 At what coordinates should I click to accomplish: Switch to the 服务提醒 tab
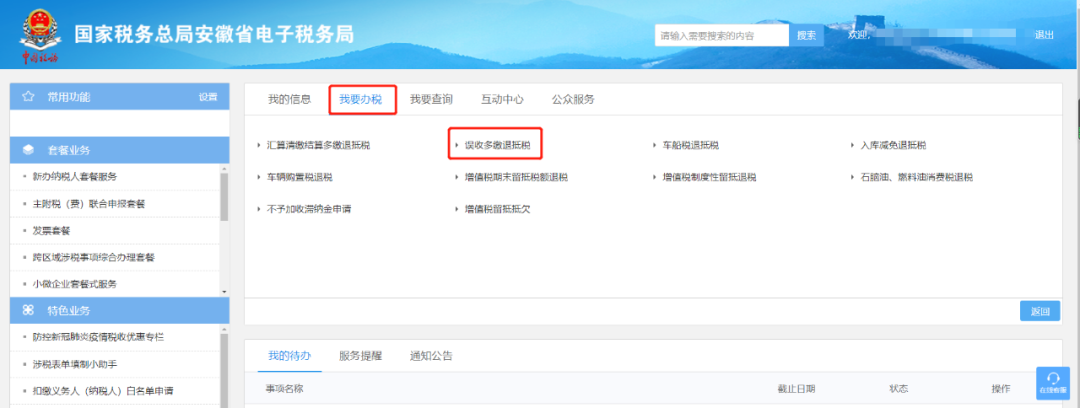[360, 356]
